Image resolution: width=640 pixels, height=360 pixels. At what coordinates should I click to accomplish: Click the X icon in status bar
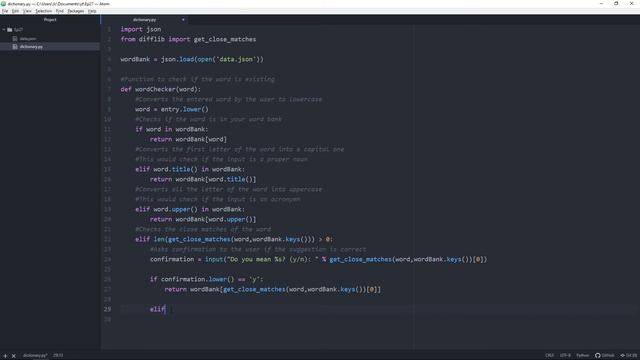pos(13,356)
